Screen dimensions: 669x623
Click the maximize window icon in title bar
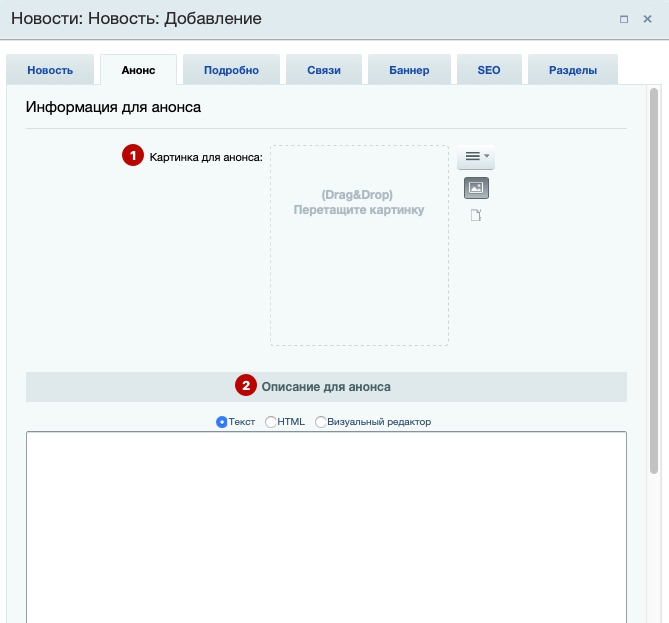624,19
